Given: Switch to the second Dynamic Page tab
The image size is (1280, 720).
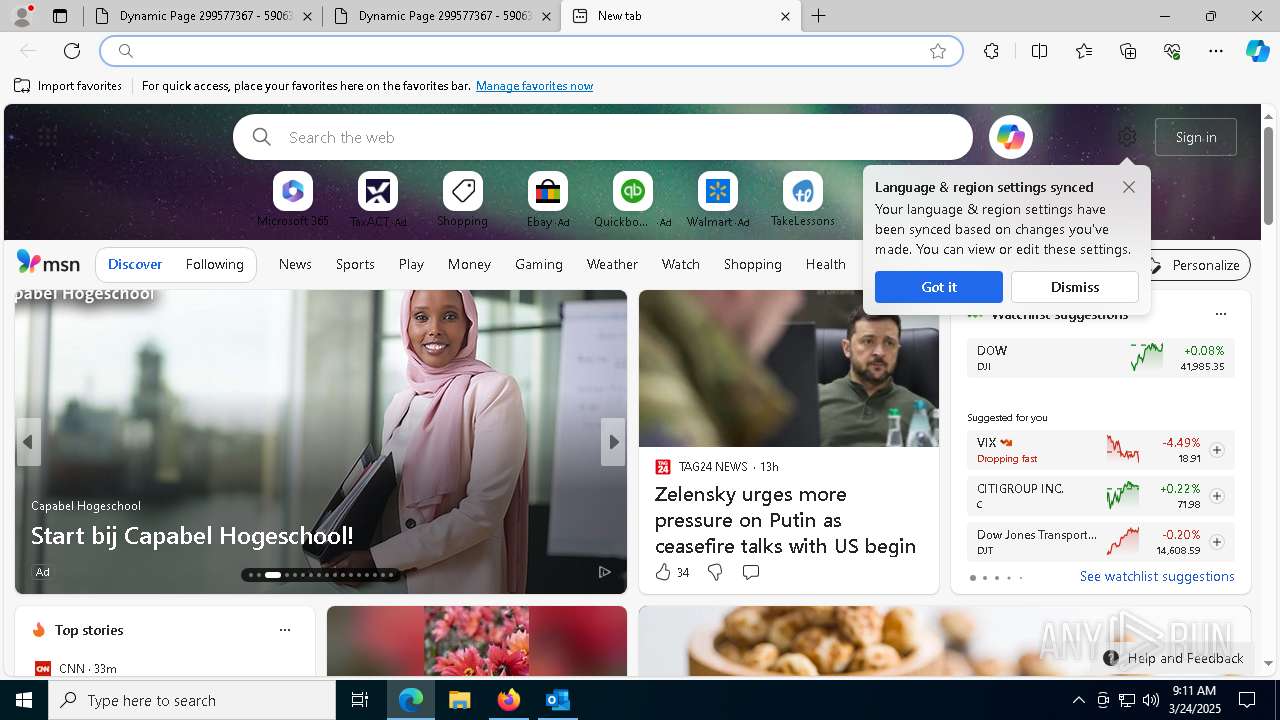Looking at the screenshot, I should pyautogui.click(x=442, y=16).
